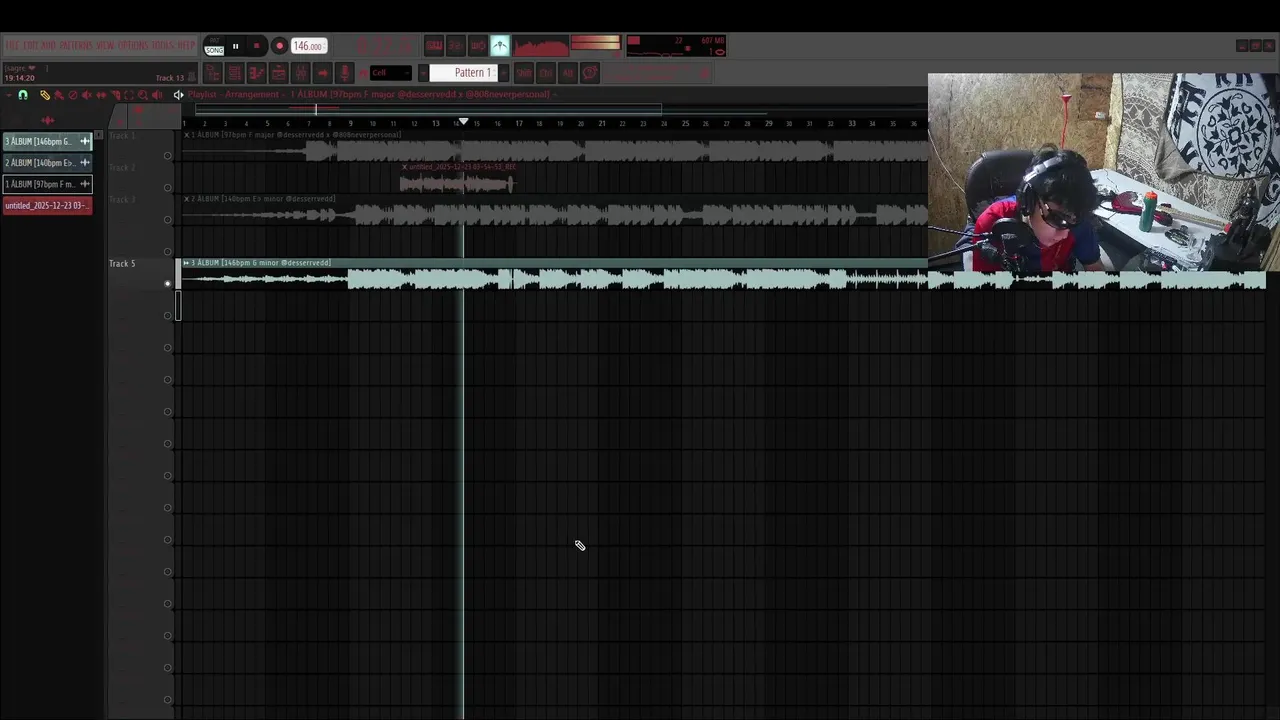Toggle mute dot on Track 5
Screen dimensions: 1280x720
click(168, 283)
